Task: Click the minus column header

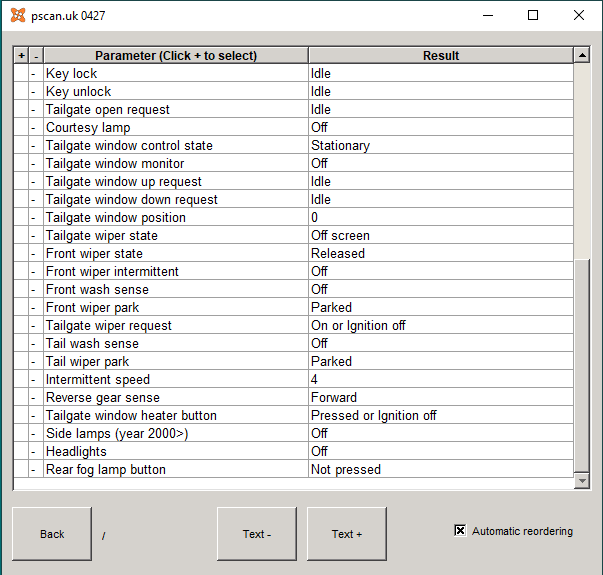Action: coord(36,55)
